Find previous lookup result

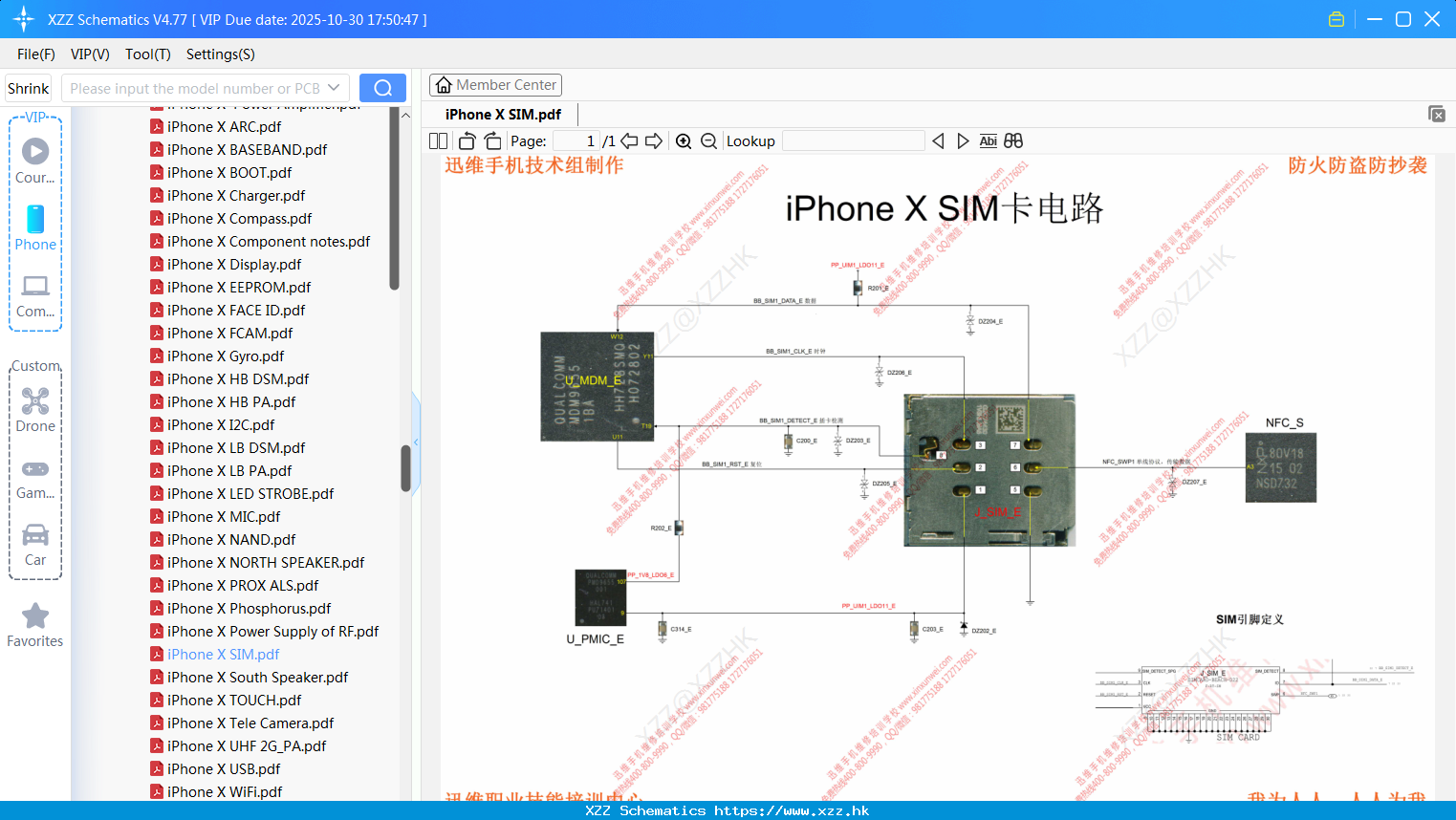pyautogui.click(x=938, y=140)
